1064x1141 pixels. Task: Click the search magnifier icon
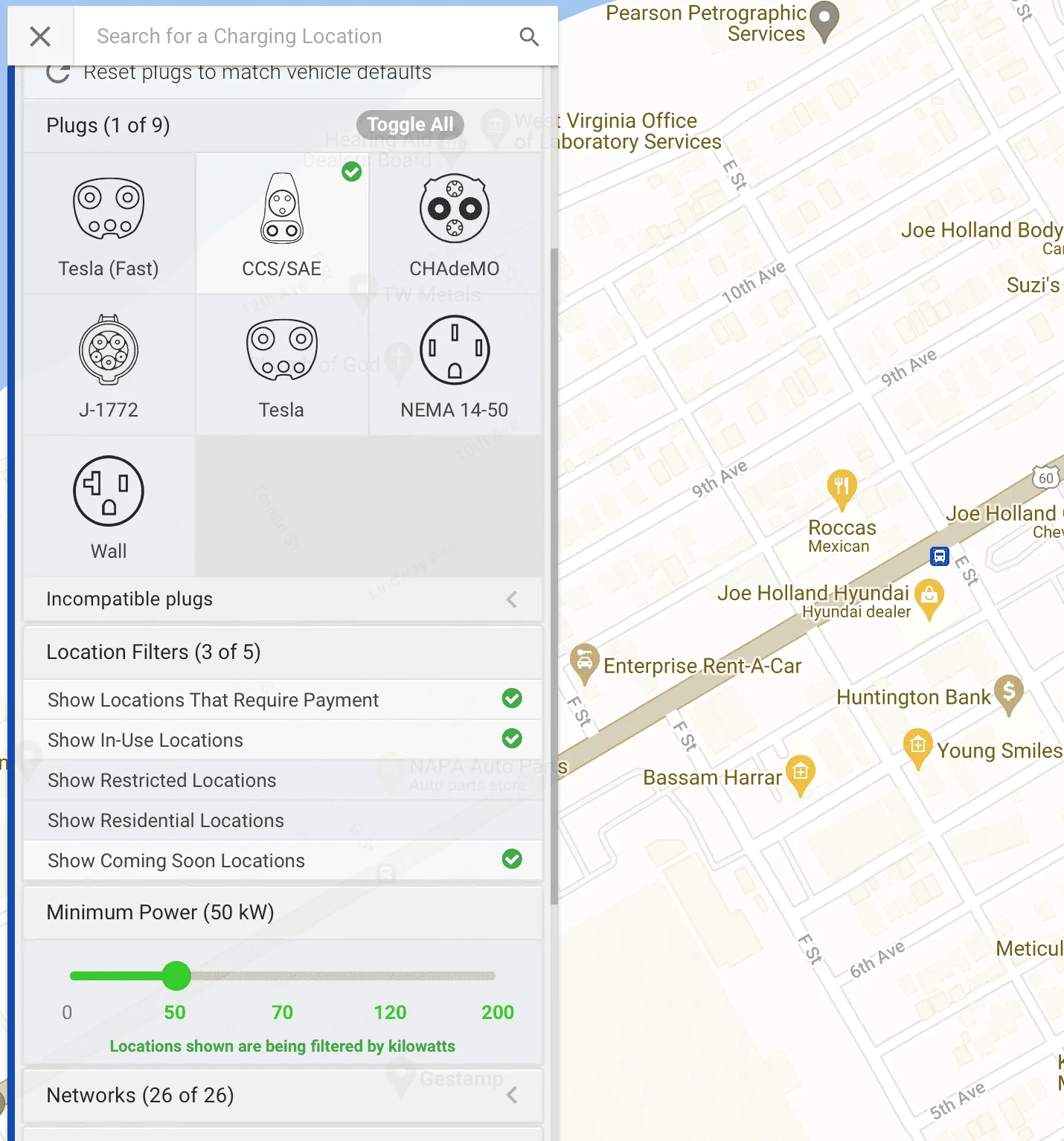(x=529, y=36)
